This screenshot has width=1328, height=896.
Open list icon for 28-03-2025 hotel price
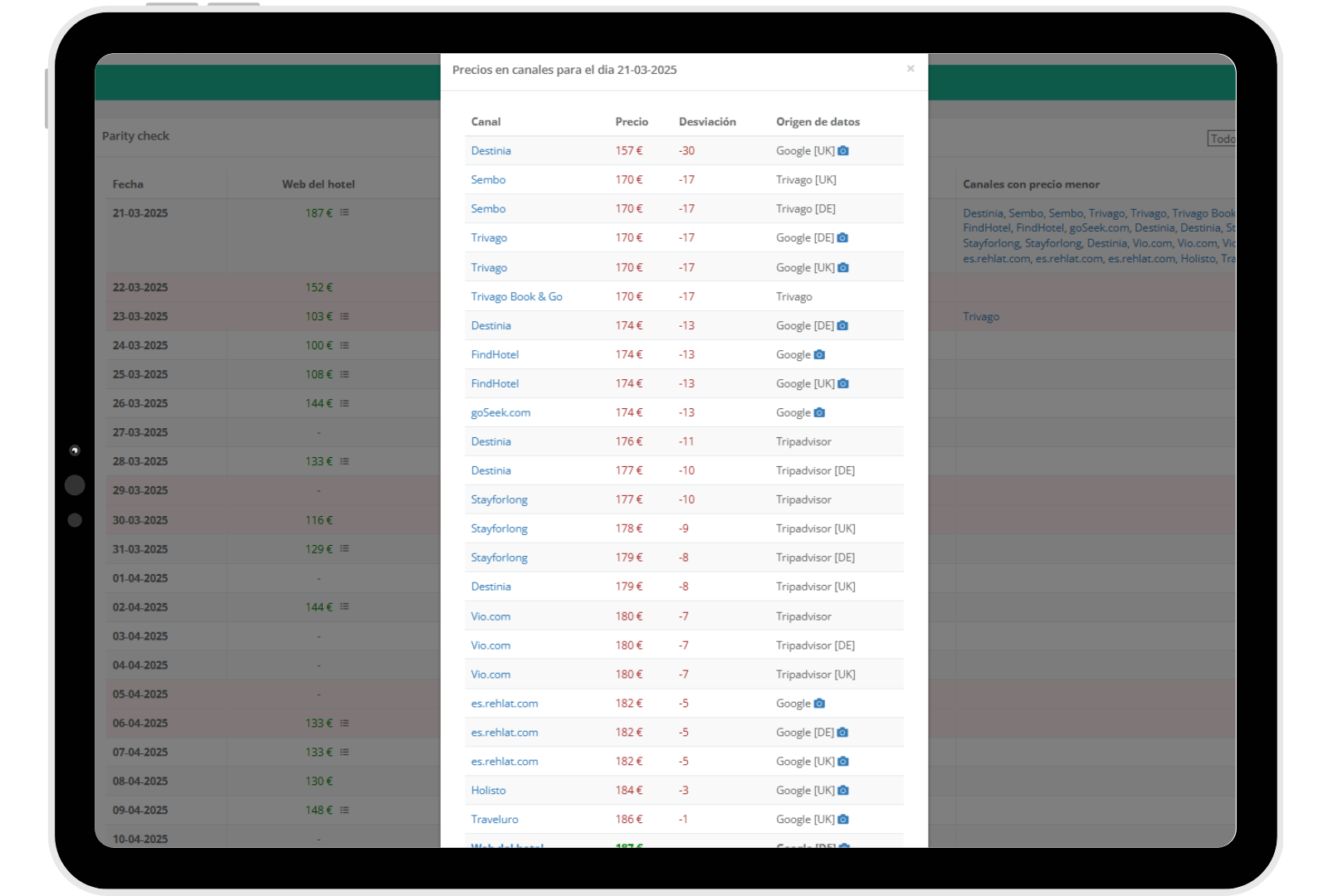point(344,462)
